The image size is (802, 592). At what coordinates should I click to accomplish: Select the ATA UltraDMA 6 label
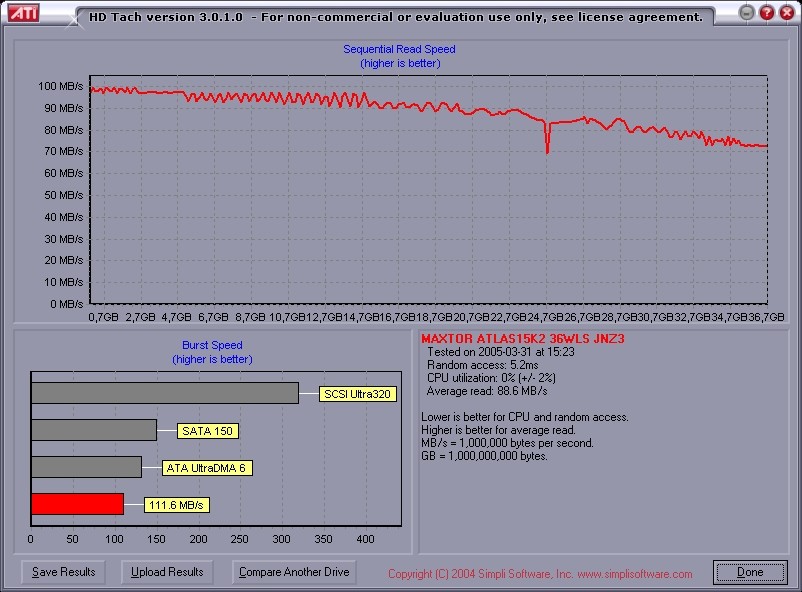[x=207, y=468]
